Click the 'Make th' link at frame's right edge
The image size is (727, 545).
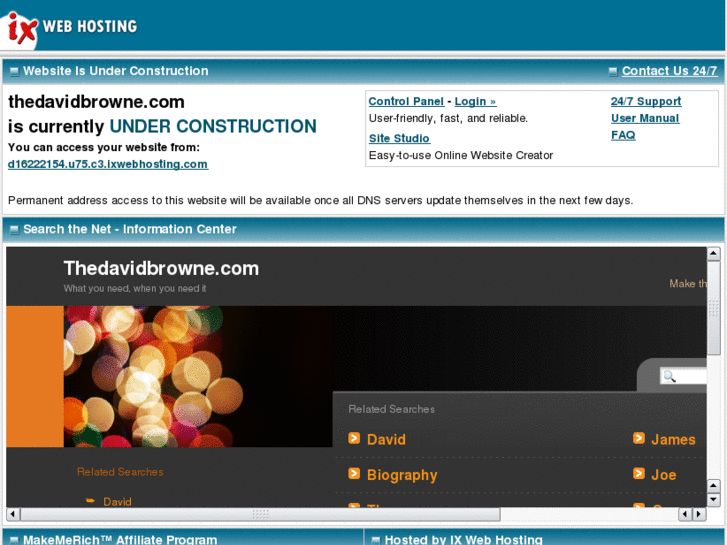tap(688, 283)
